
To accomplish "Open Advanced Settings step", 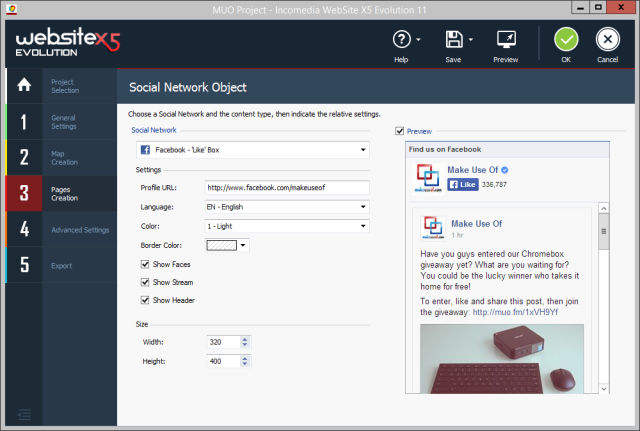I will pos(80,230).
